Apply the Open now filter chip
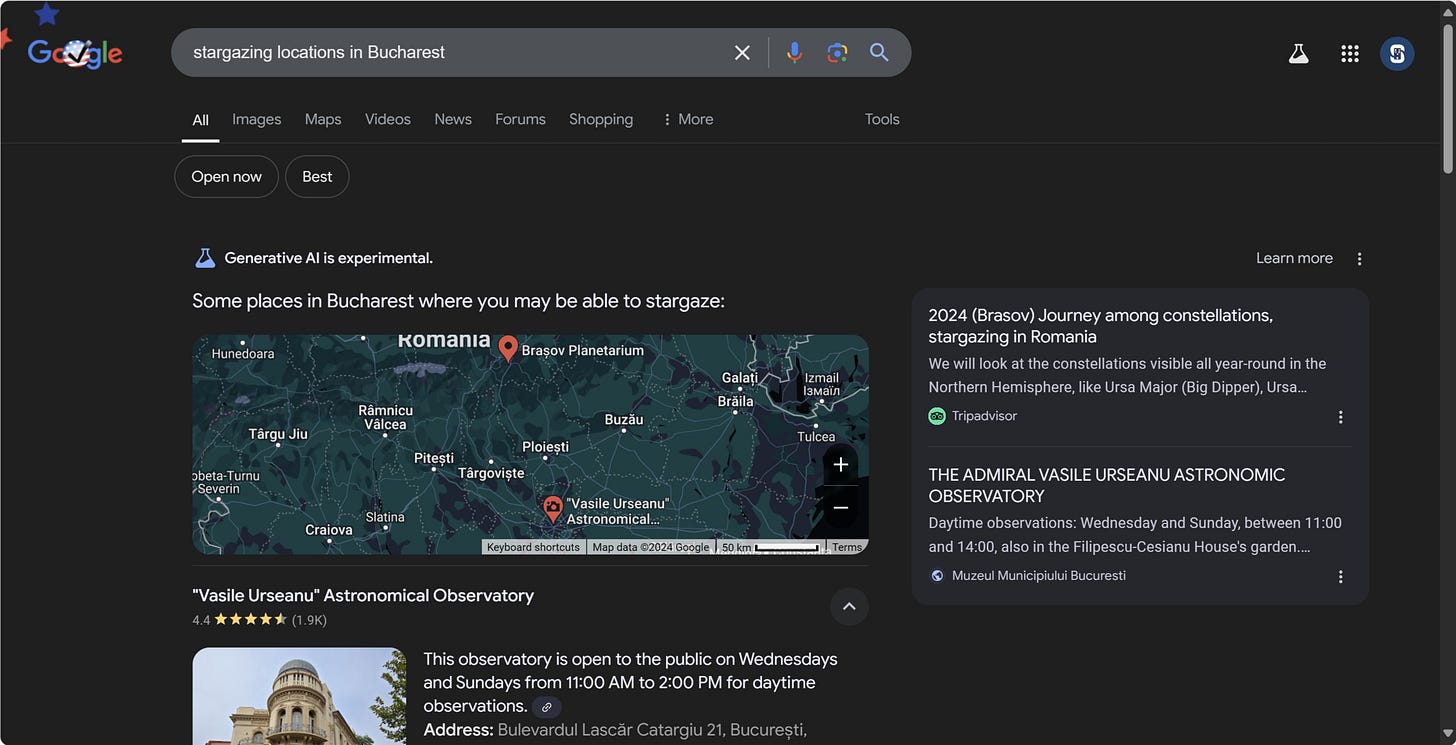Image resolution: width=1456 pixels, height=745 pixels. (227, 177)
